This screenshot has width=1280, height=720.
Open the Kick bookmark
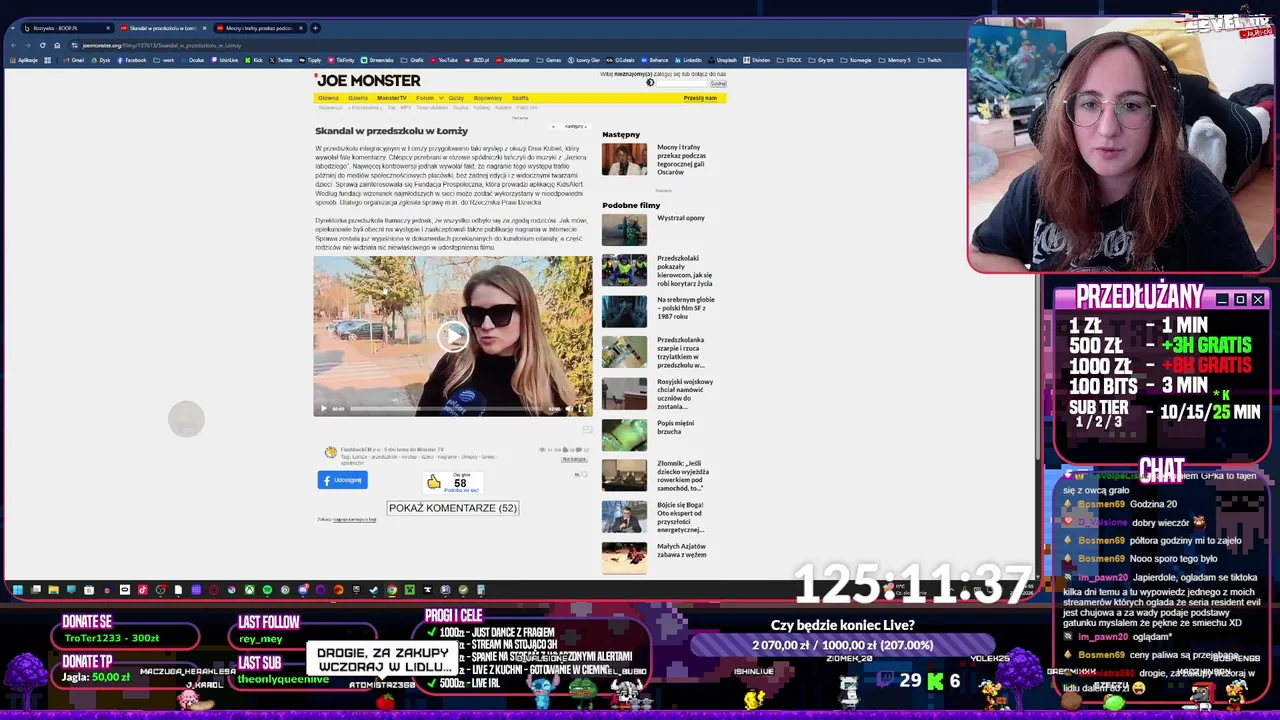click(254, 60)
